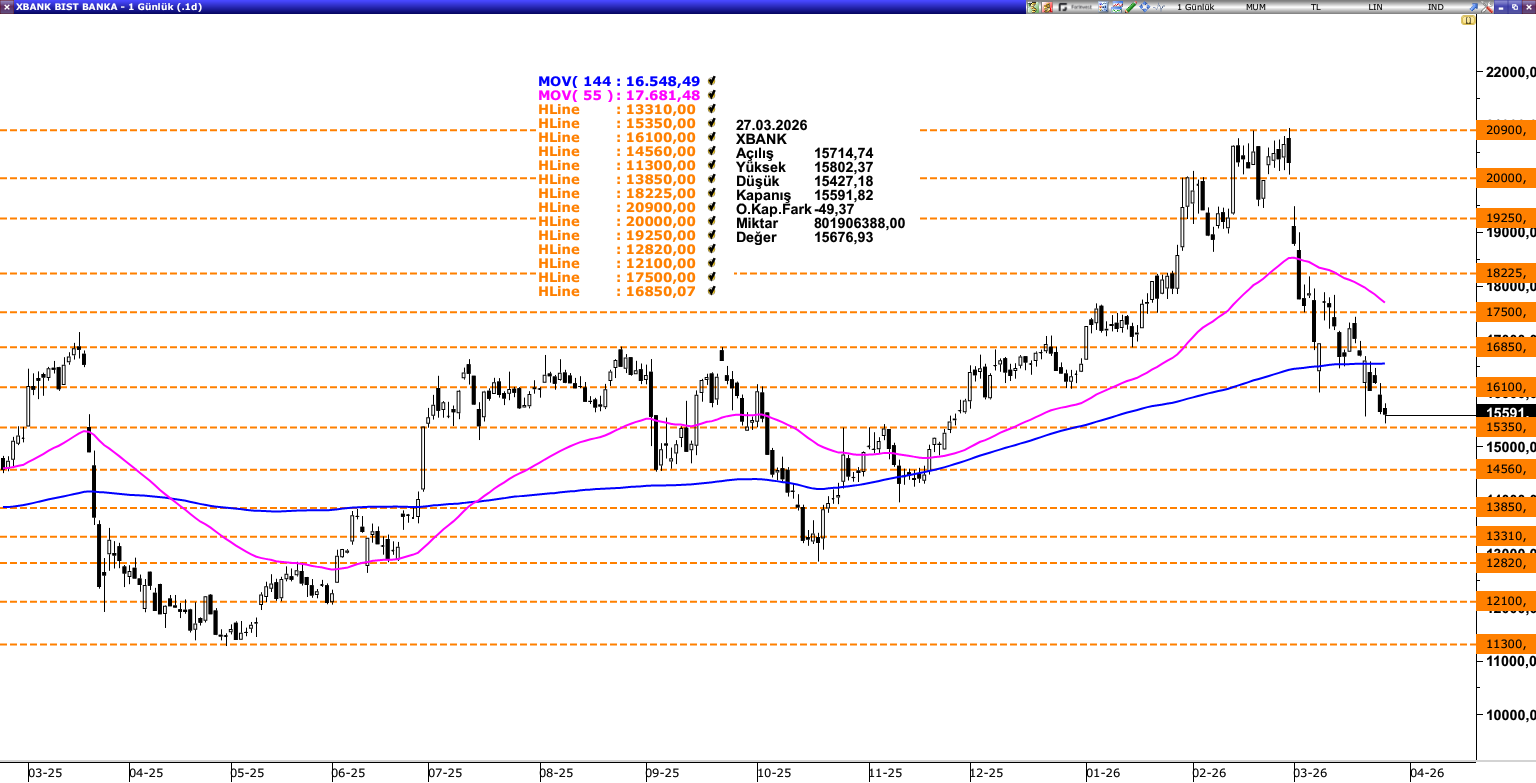Select the LIN scale option
Image resolution: width=1536 pixels, height=783 pixels.
click(x=1375, y=7)
